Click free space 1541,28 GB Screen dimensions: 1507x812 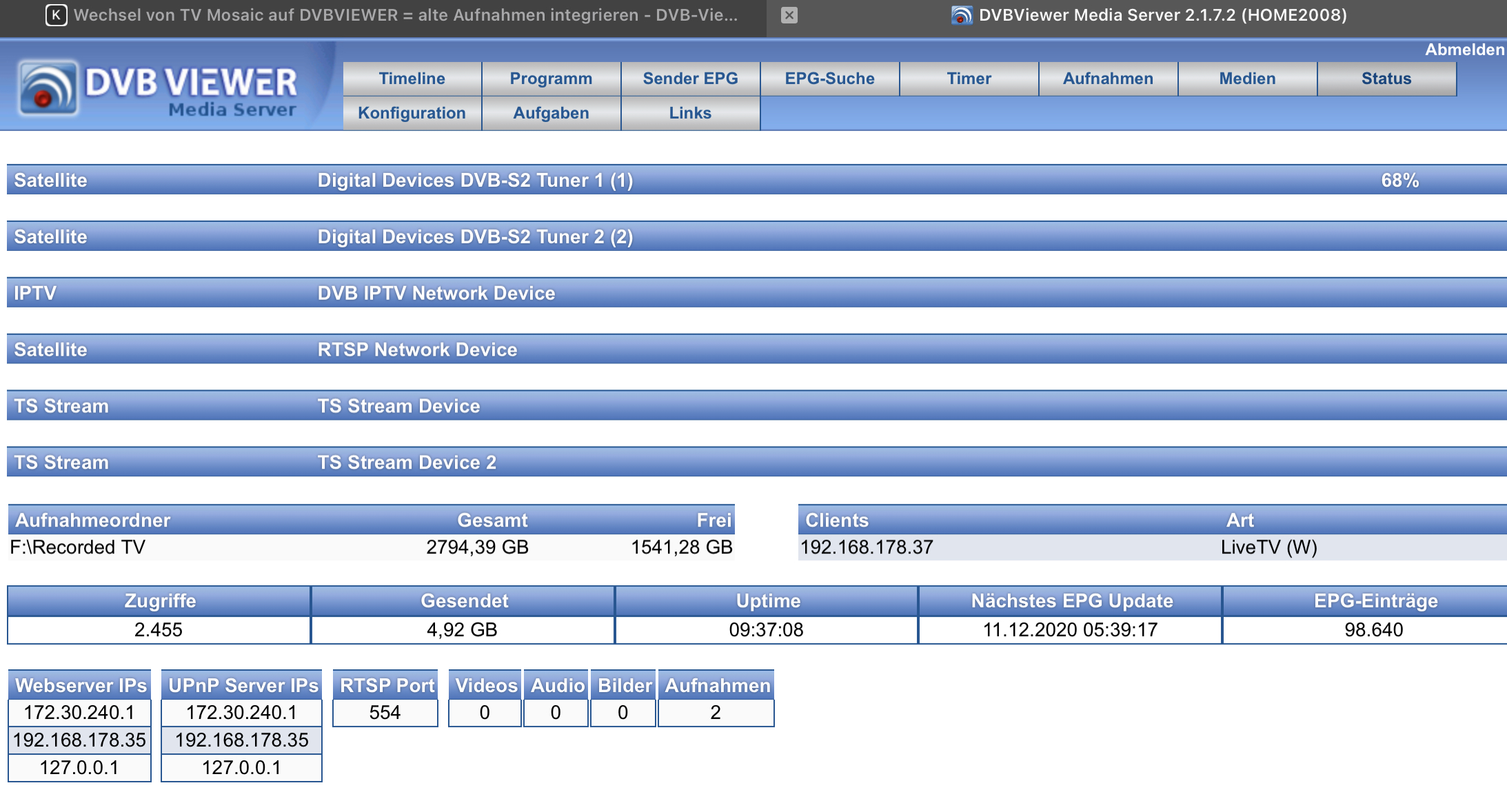click(682, 547)
